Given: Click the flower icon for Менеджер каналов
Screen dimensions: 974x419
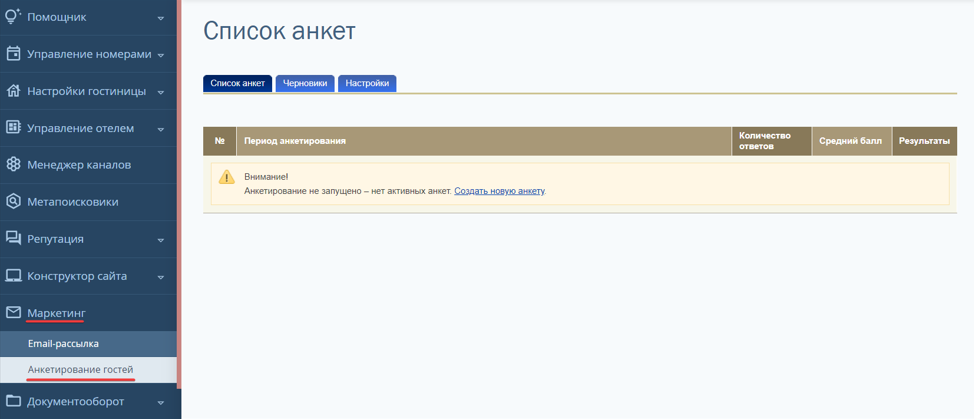Looking at the screenshot, I should click(x=13, y=165).
